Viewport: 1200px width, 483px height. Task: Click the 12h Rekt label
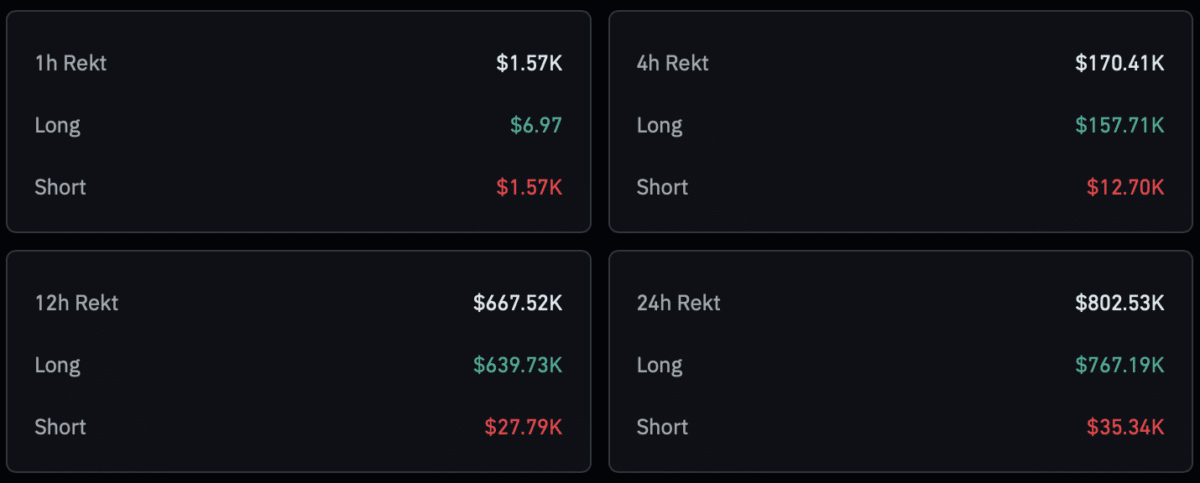tap(77, 303)
